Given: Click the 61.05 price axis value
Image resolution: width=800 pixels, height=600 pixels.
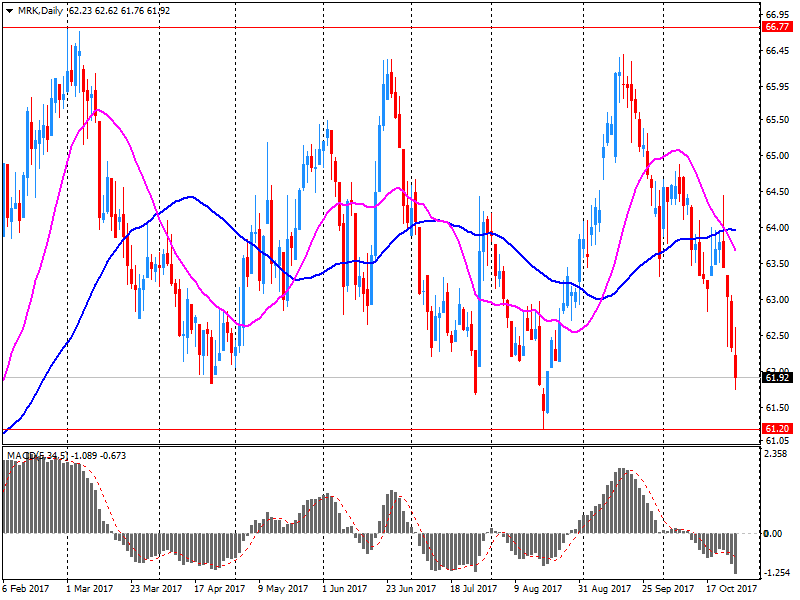Looking at the screenshot, I should coord(777,440).
